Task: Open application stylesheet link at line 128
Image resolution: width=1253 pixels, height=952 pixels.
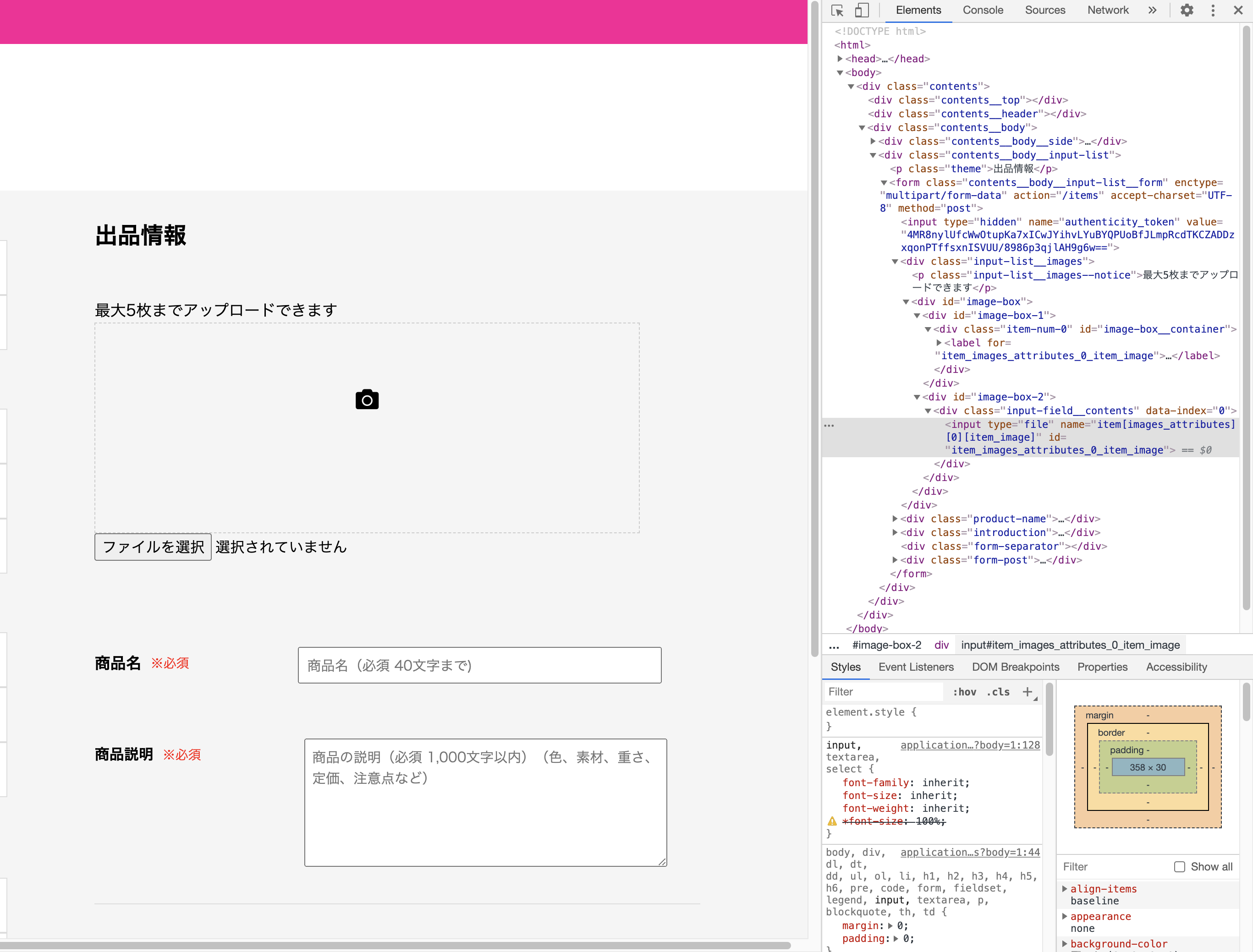Action: coord(970,745)
